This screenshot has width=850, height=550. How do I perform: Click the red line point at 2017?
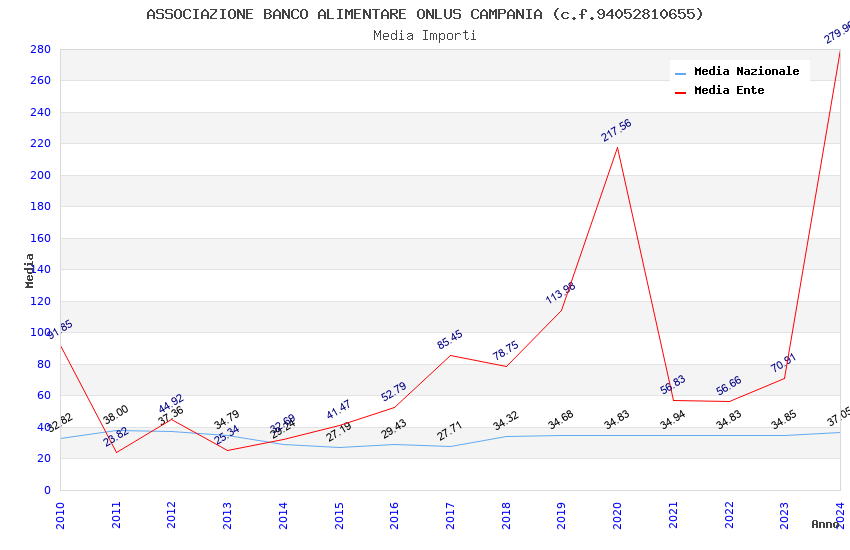pos(450,355)
